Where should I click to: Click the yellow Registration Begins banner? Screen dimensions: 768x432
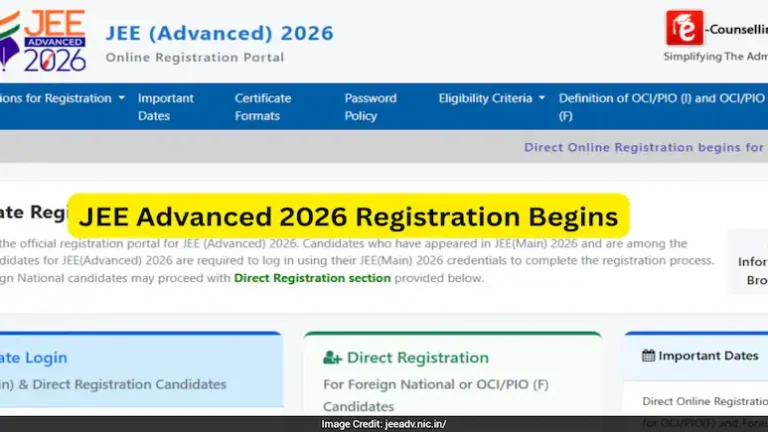coord(348,217)
